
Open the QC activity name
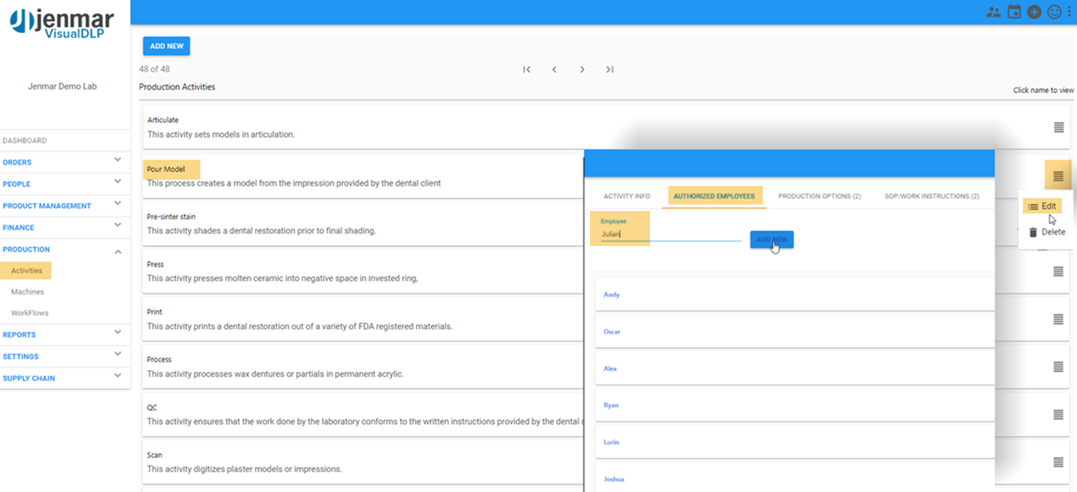[152, 407]
